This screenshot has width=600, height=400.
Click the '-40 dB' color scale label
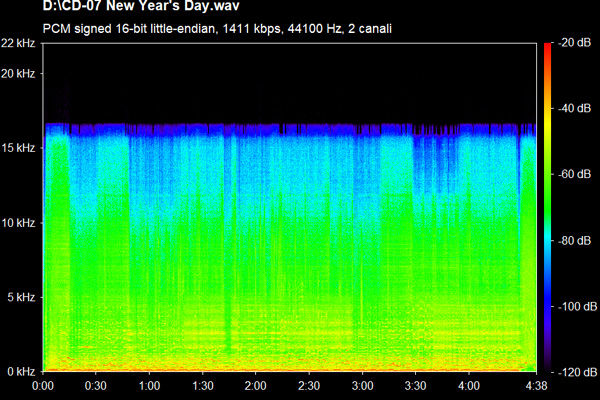[x=575, y=108]
